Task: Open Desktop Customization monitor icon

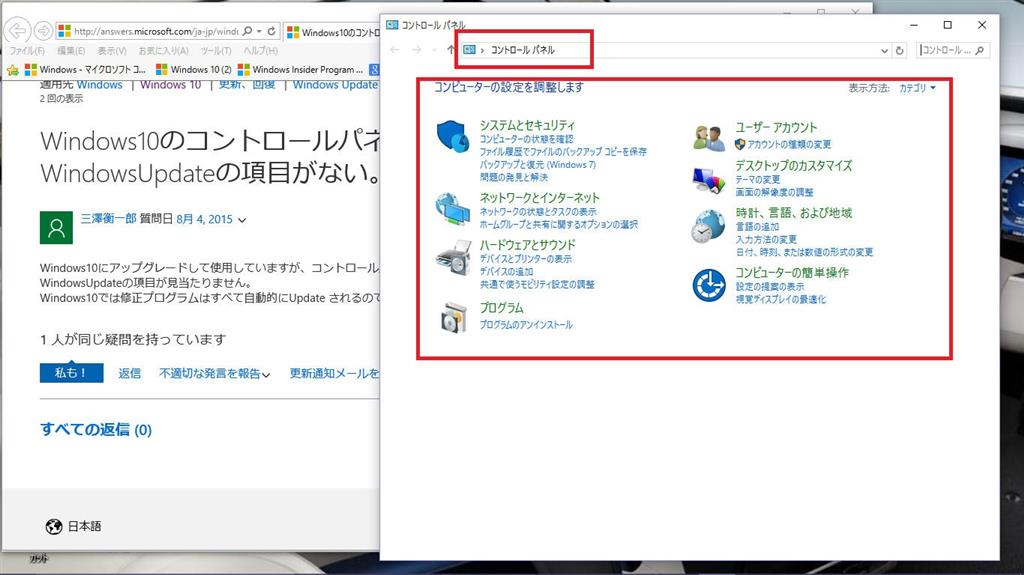Action: (x=709, y=180)
